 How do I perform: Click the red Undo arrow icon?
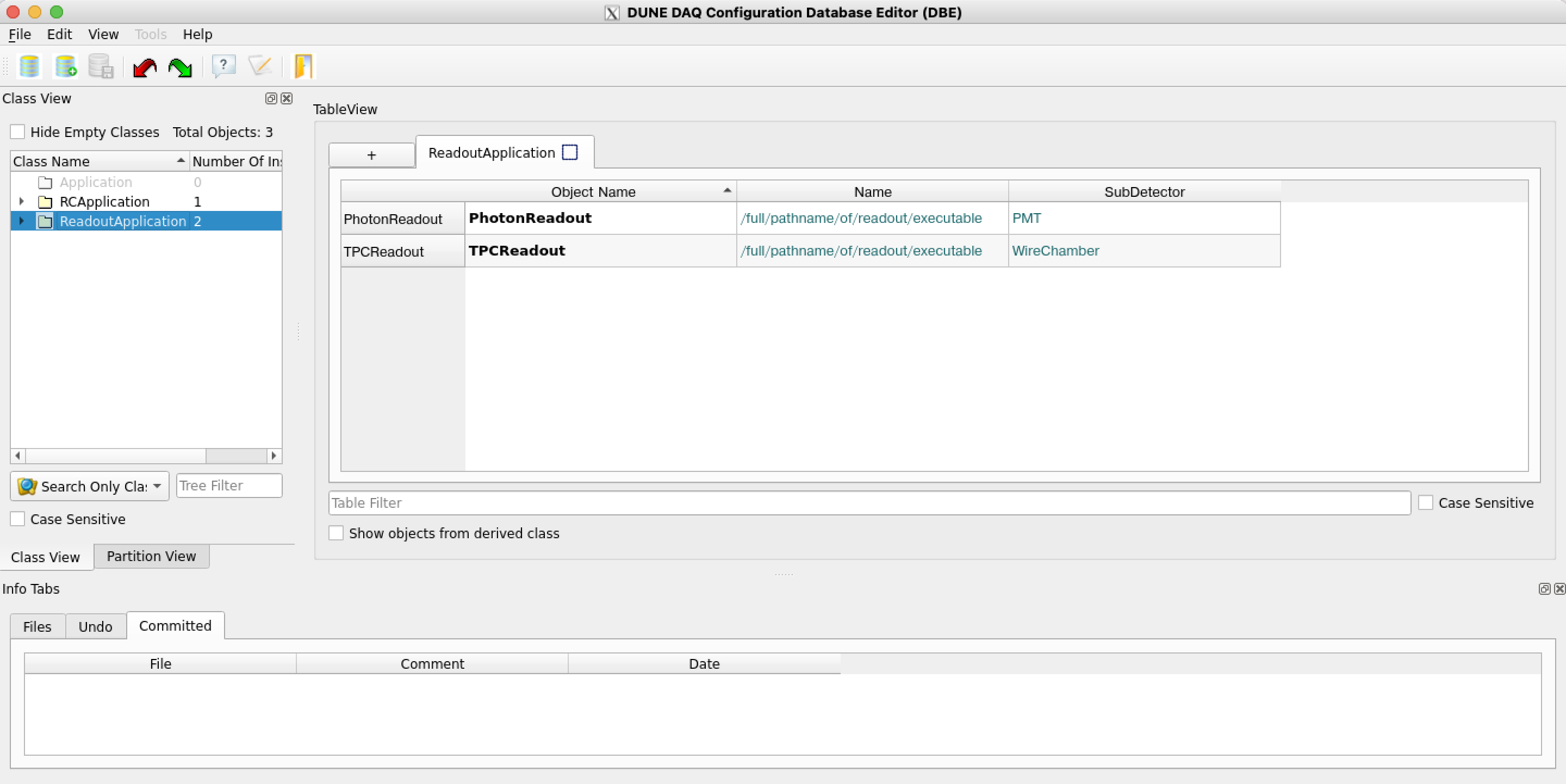pos(145,66)
